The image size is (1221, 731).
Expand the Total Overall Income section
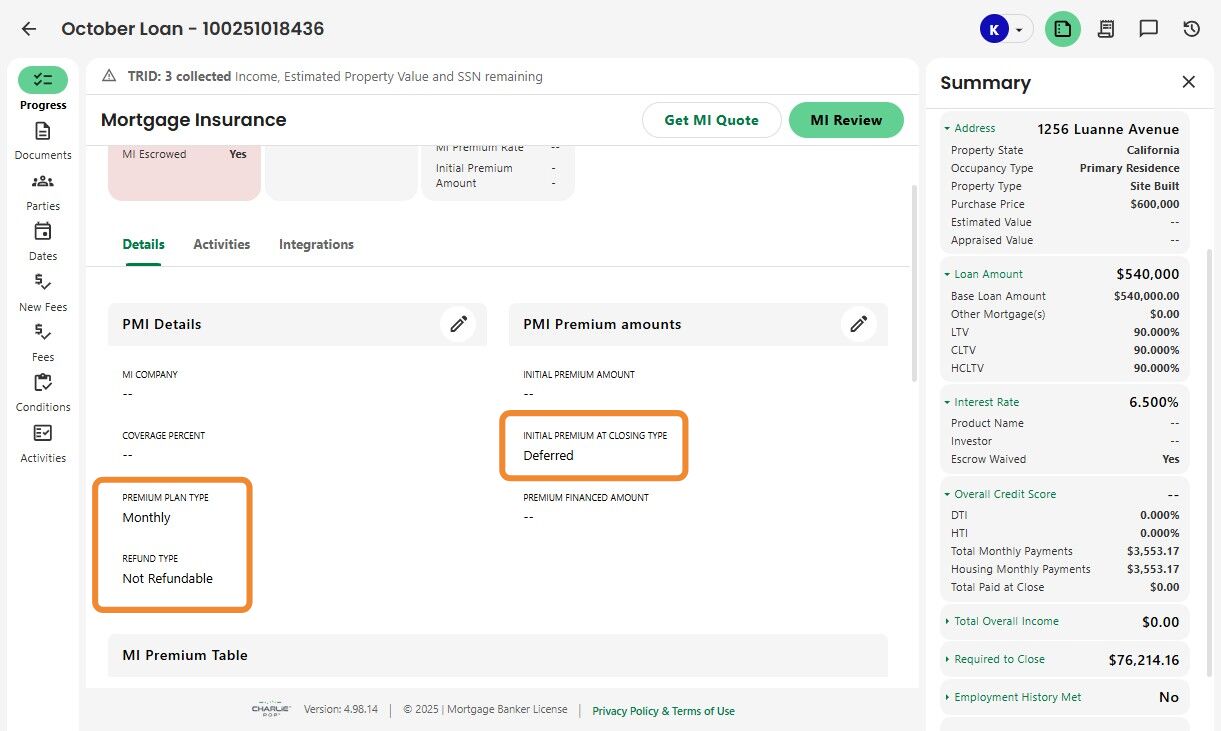click(x=947, y=621)
